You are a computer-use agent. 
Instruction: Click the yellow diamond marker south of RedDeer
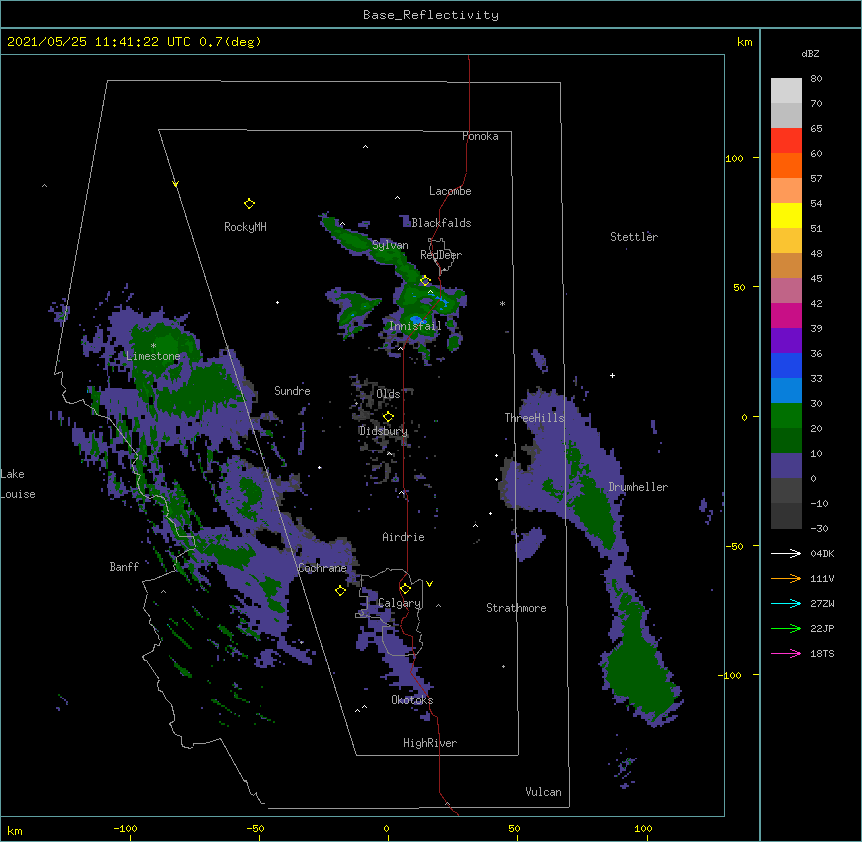click(x=425, y=281)
